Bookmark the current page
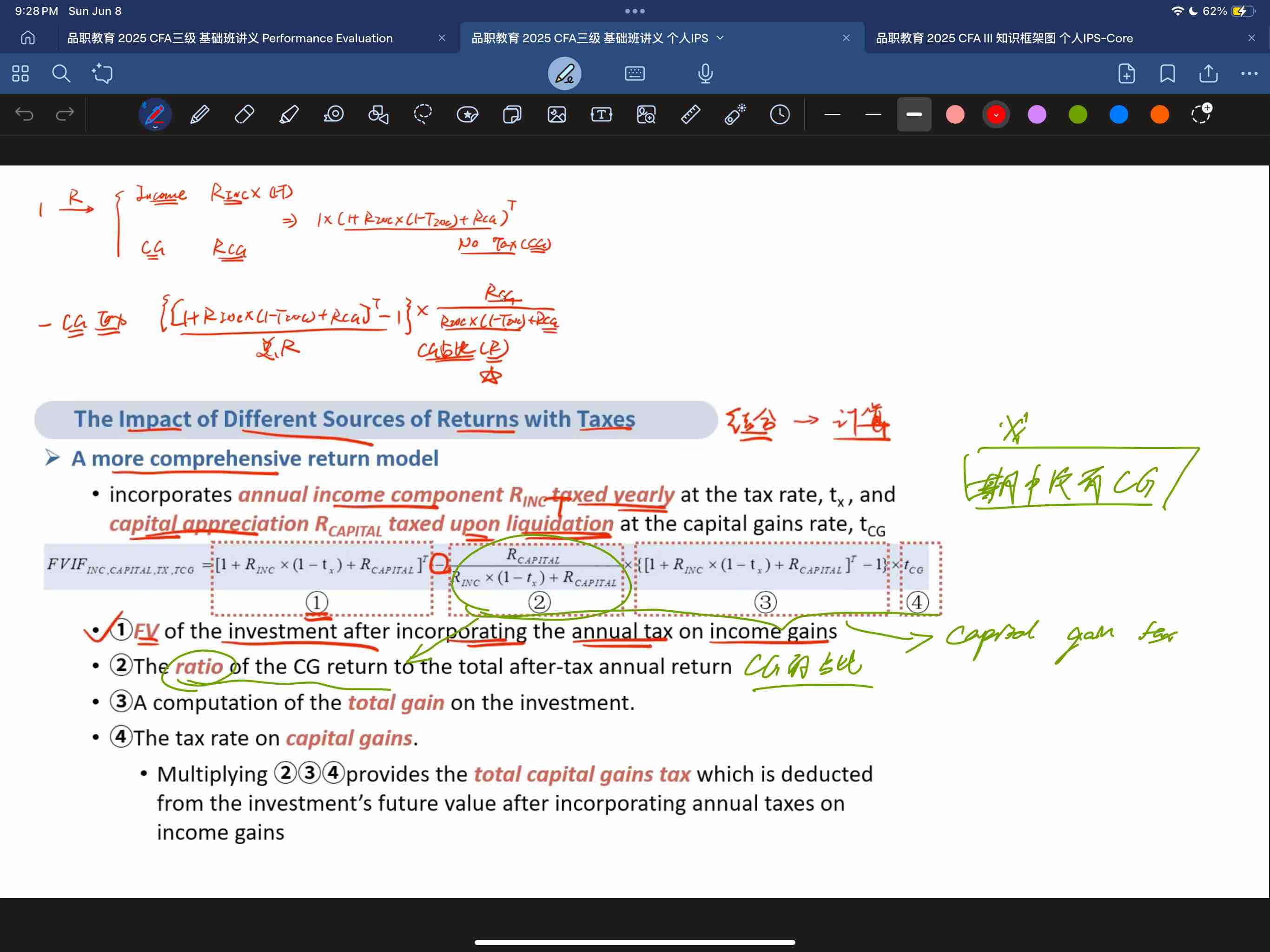The height and width of the screenshot is (952, 1270). 1167,73
